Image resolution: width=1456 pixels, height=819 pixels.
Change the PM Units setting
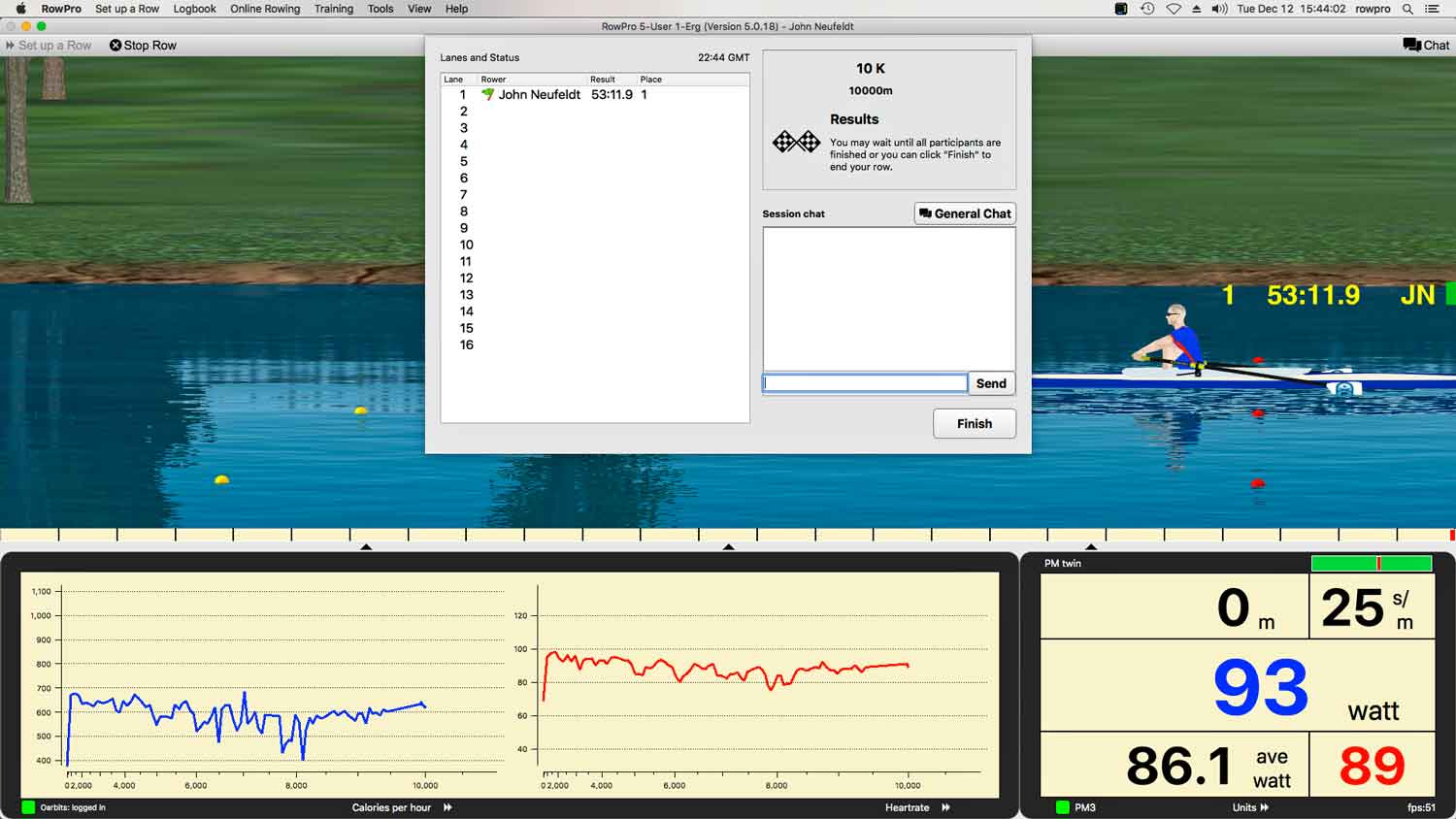(x=1250, y=807)
